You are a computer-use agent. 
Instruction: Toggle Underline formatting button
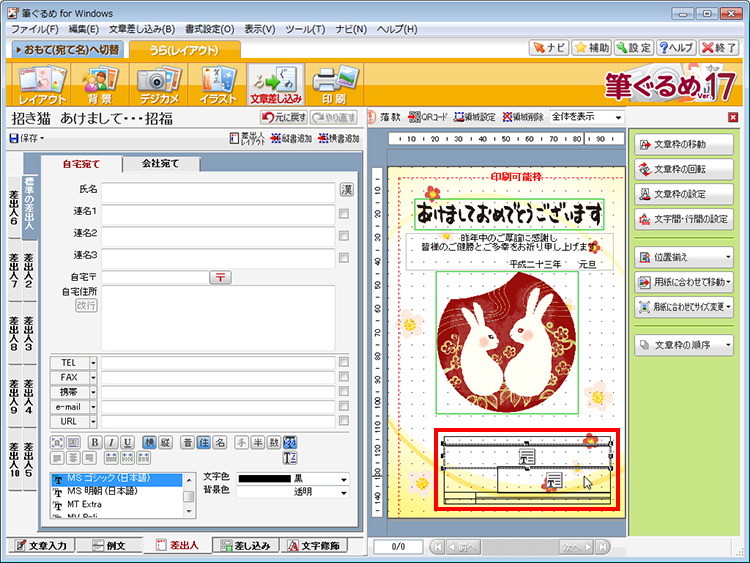click(127, 442)
